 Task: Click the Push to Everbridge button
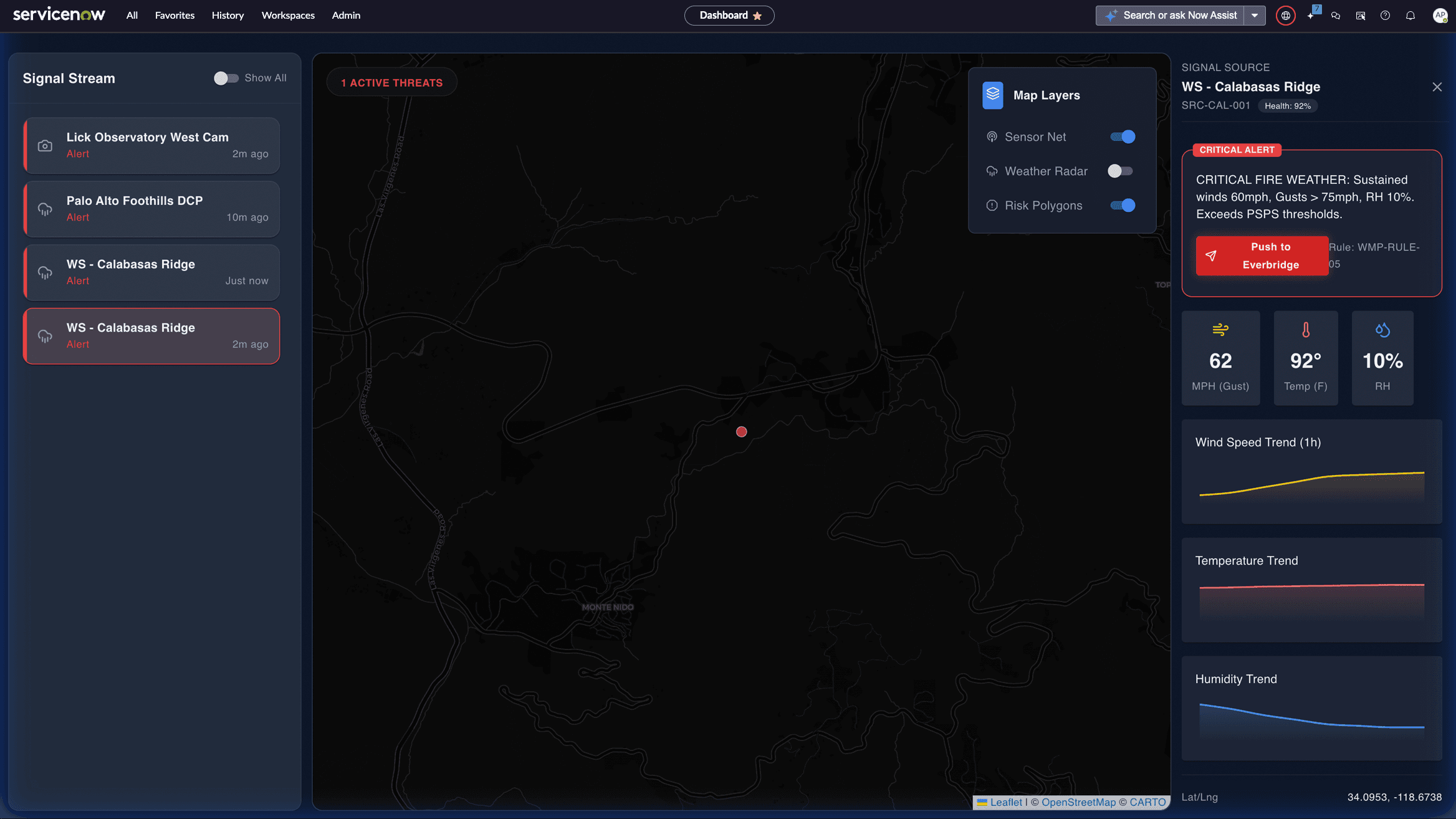(x=1262, y=256)
